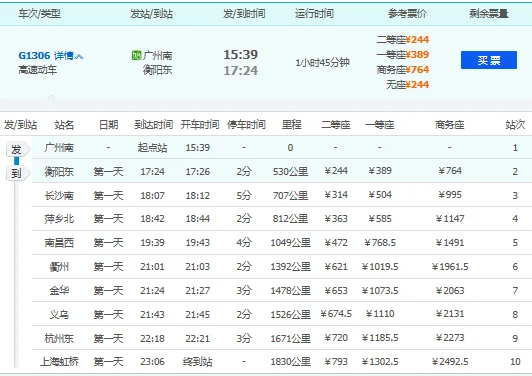Image resolution: width=532 pixels, height=376 pixels.
Task: Click station name 衢州
Action: pos(59,267)
